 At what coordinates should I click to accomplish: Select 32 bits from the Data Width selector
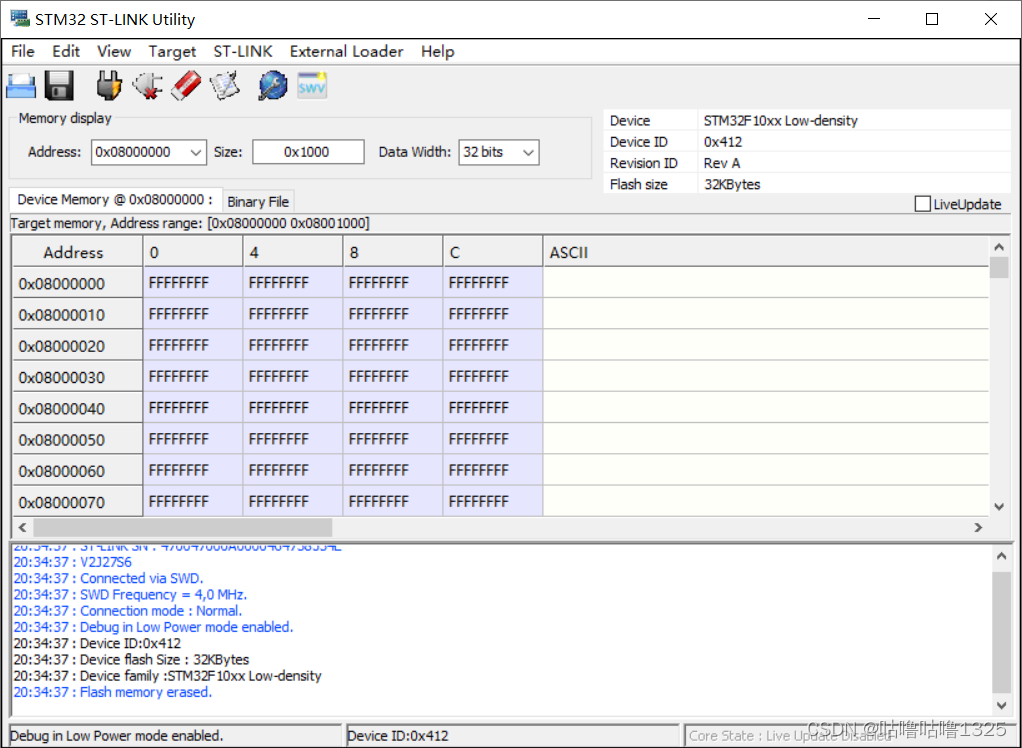pyautogui.click(x=498, y=152)
